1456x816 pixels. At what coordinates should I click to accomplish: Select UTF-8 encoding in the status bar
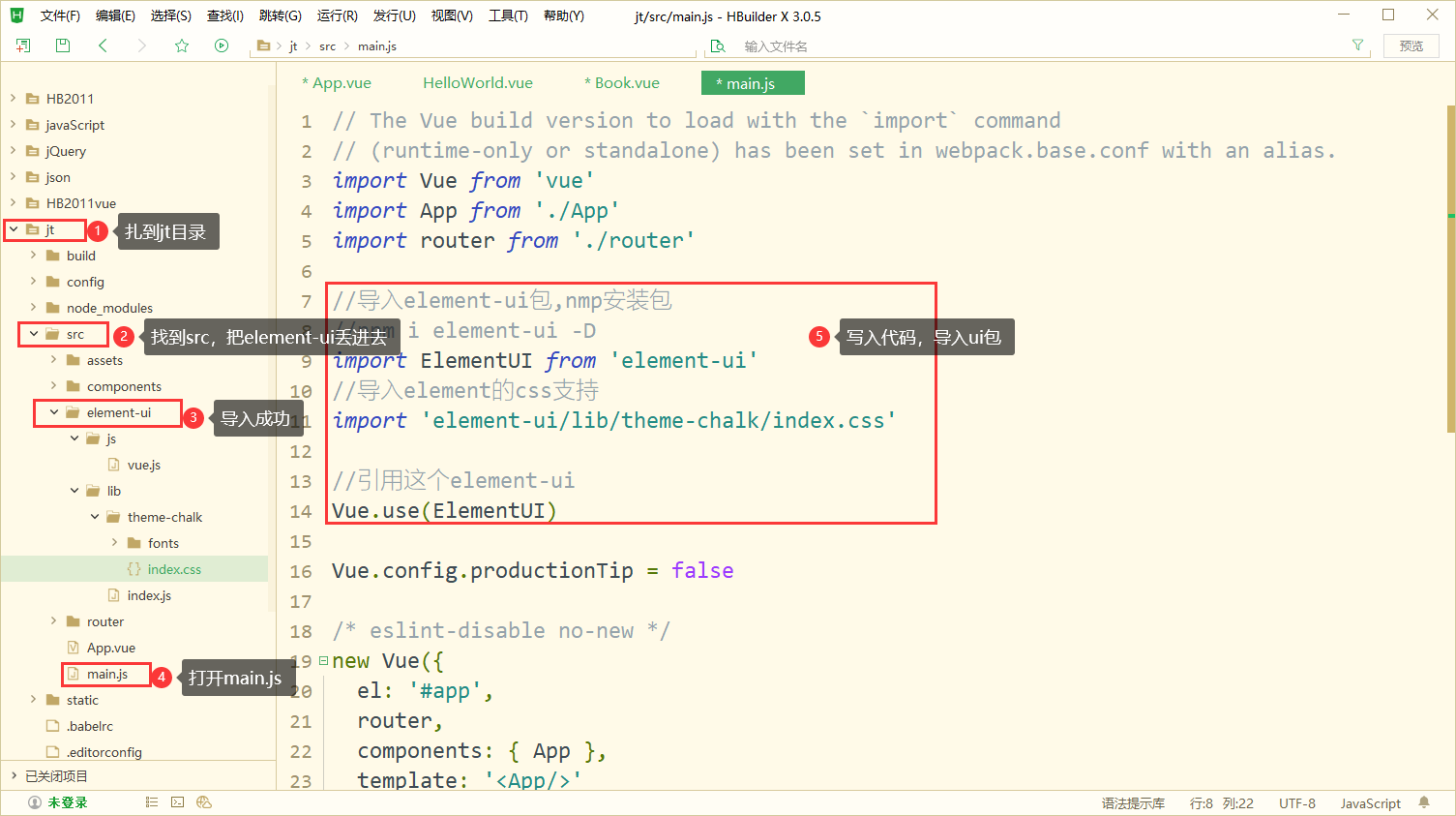[x=1296, y=801]
